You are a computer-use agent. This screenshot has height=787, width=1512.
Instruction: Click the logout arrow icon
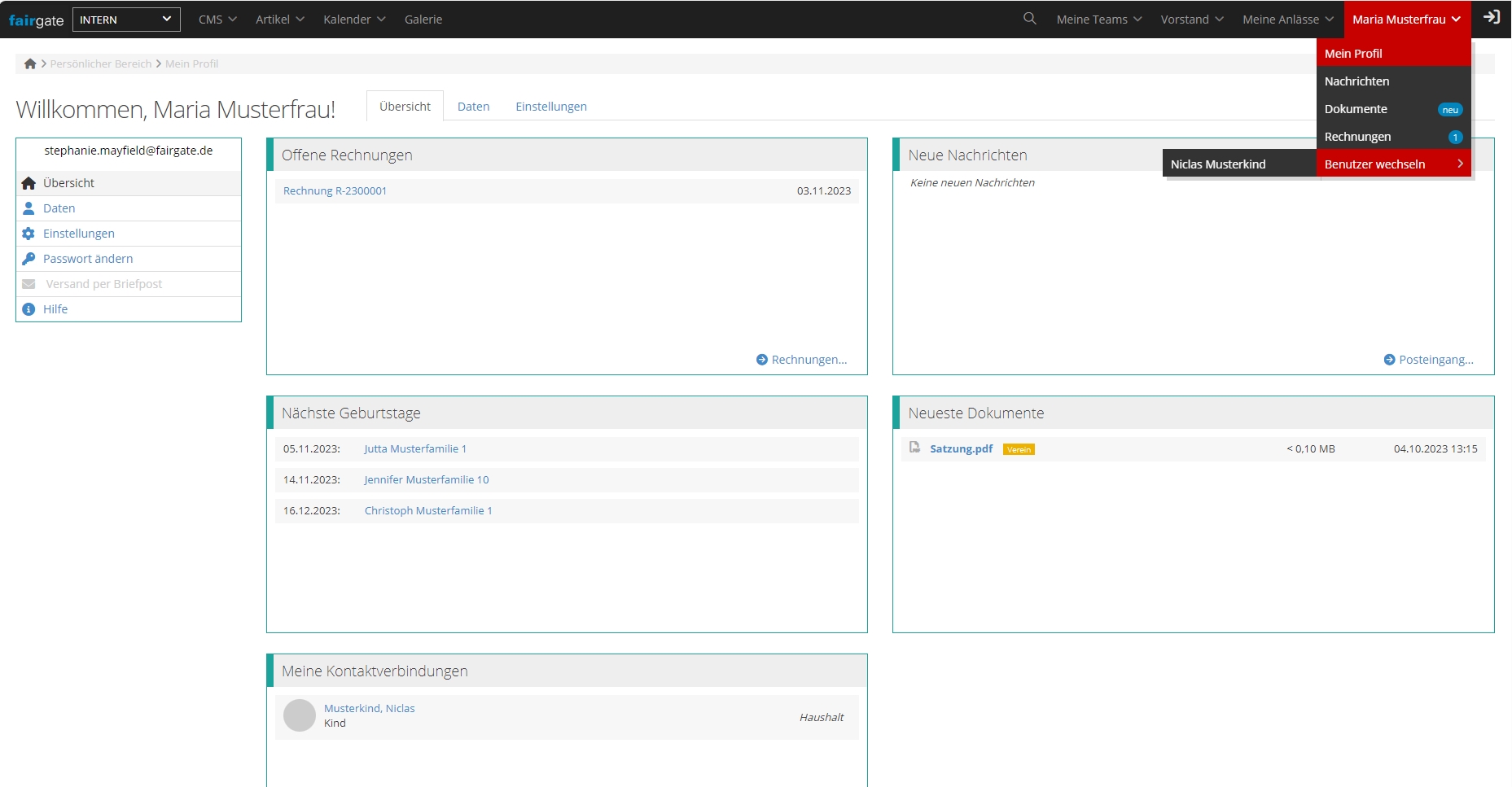tap(1491, 17)
